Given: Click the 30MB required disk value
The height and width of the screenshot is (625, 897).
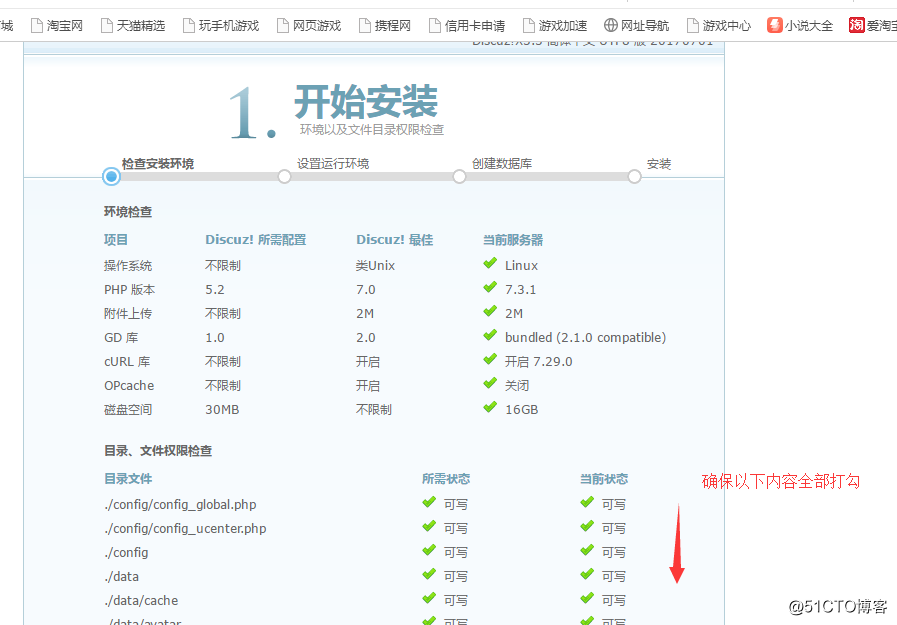Looking at the screenshot, I should coord(222,410).
